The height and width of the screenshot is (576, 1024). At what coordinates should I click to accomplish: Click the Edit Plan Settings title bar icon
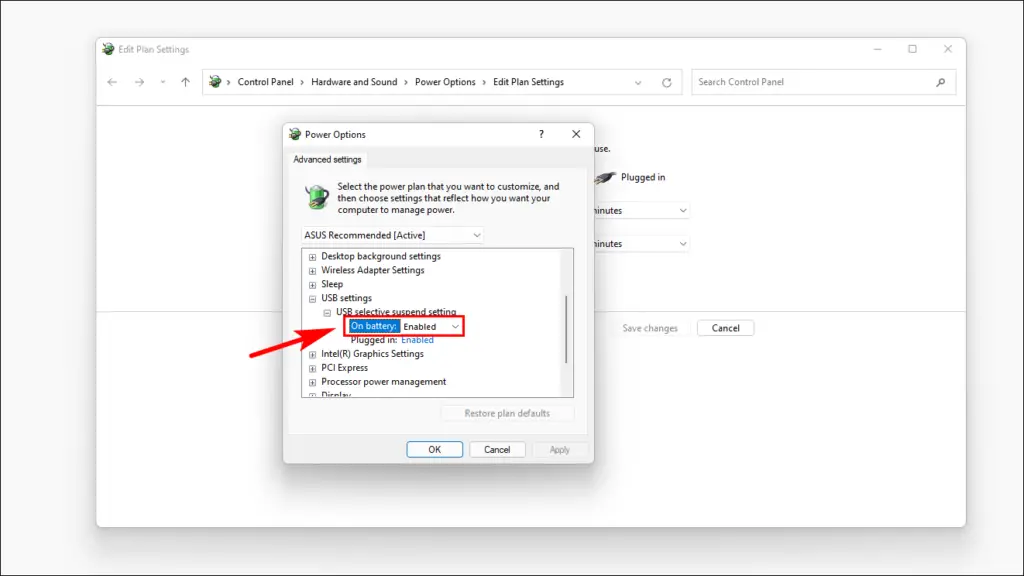108,49
